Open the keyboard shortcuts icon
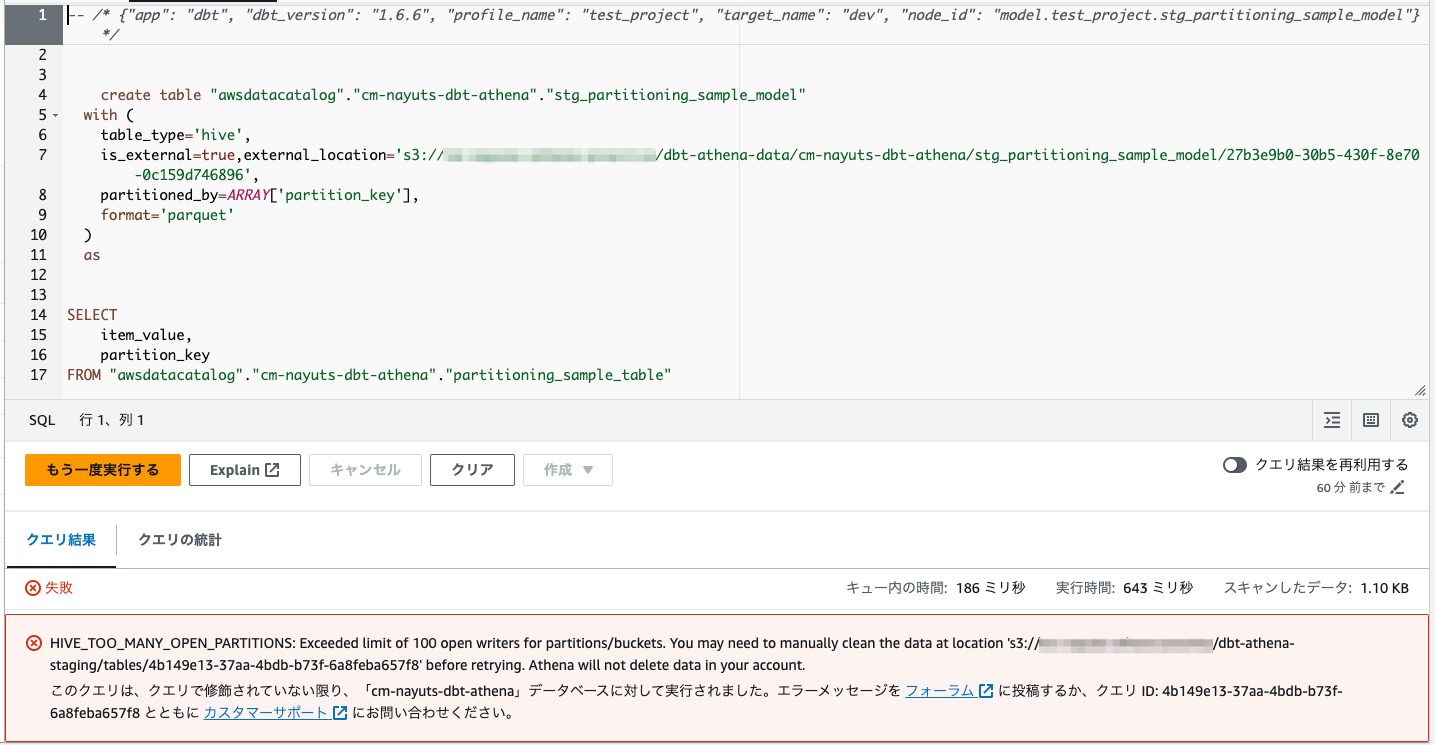 click(x=1369, y=420)
